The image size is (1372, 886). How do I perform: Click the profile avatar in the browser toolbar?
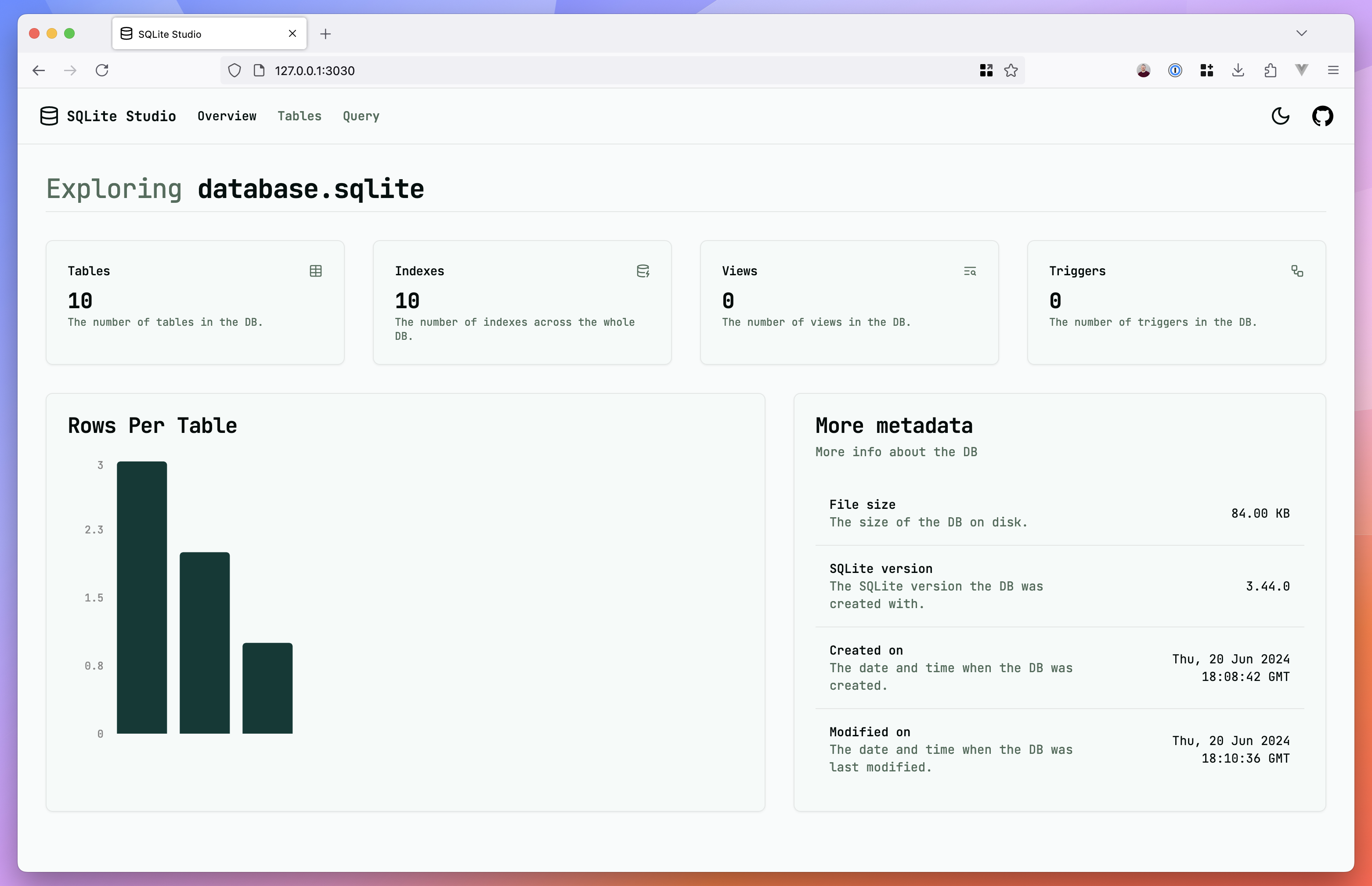click(x=1143, y=70)
